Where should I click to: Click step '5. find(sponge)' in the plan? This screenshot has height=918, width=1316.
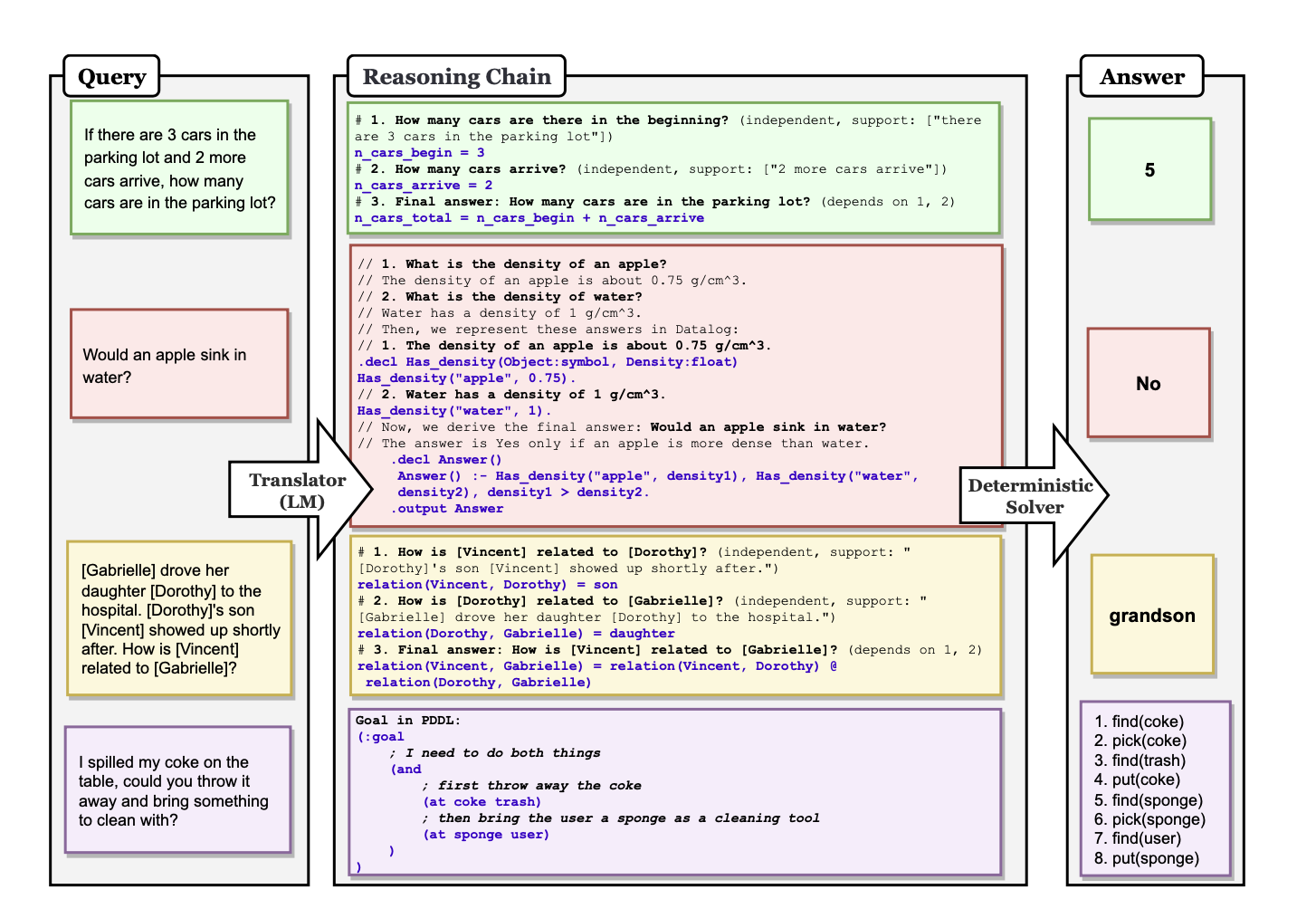point(1148,800)
